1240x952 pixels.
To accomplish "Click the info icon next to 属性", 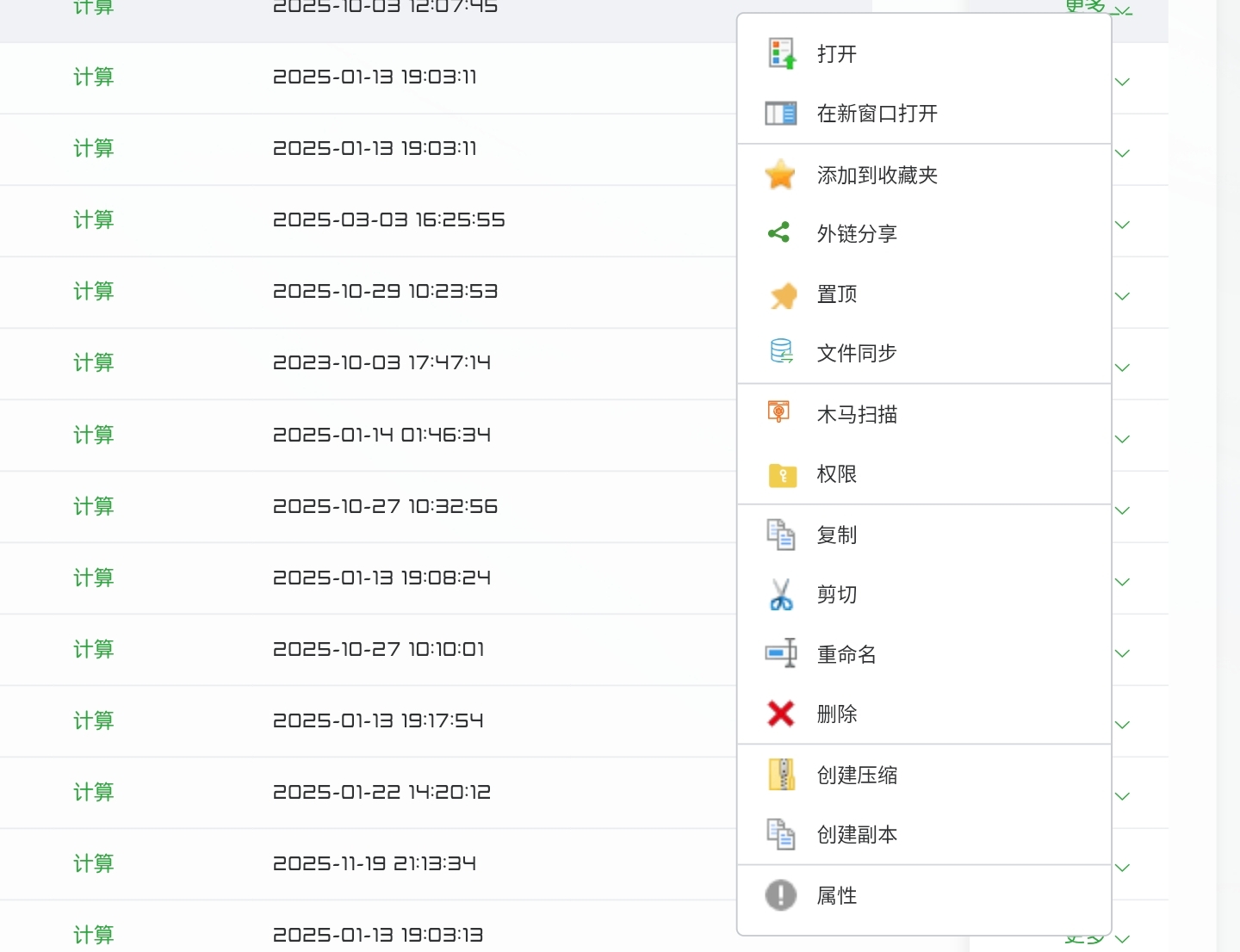I will click(x=780, y=895).
